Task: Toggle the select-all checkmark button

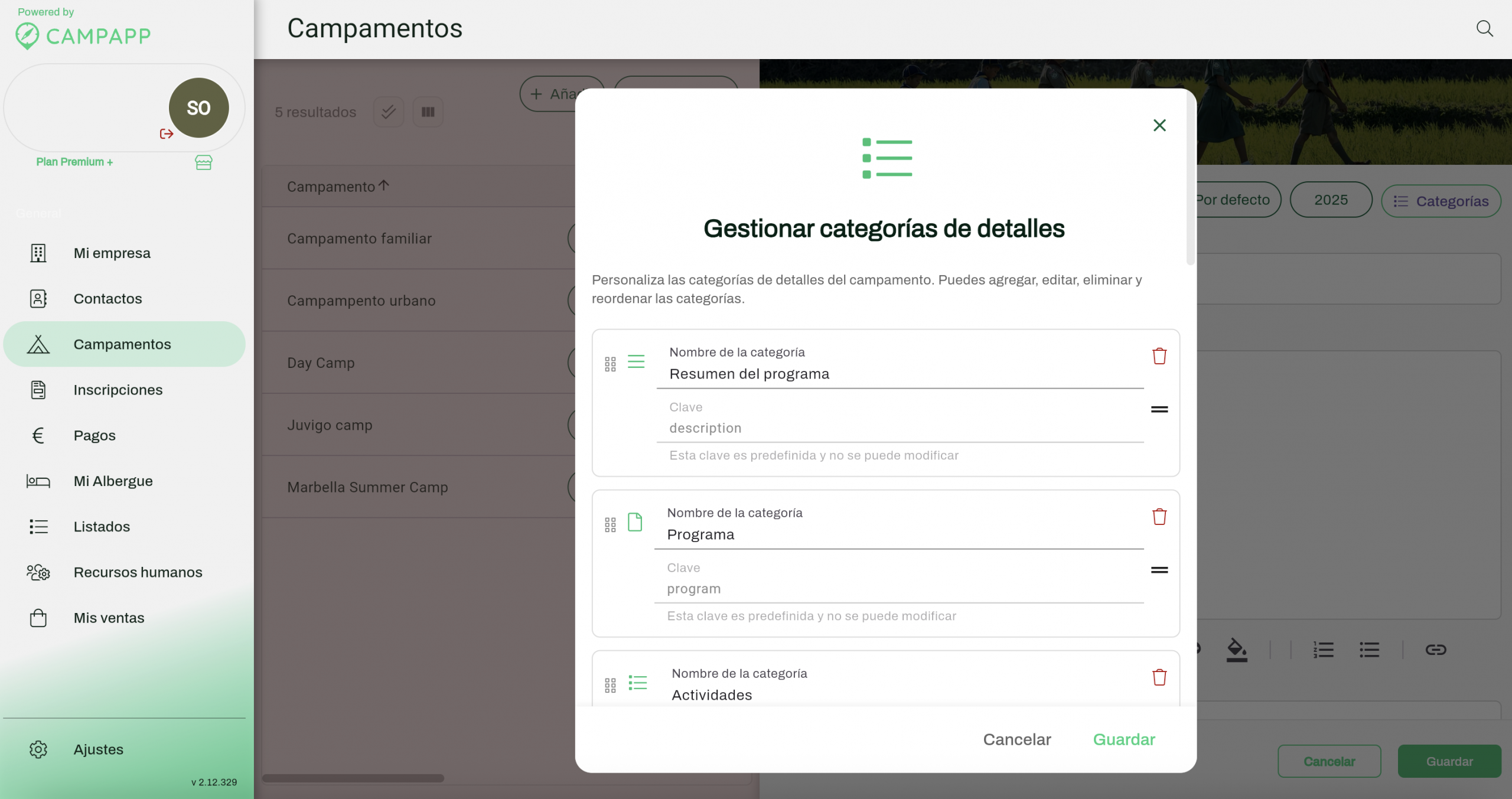Action: pyautogui.click(x=388, y=112)
